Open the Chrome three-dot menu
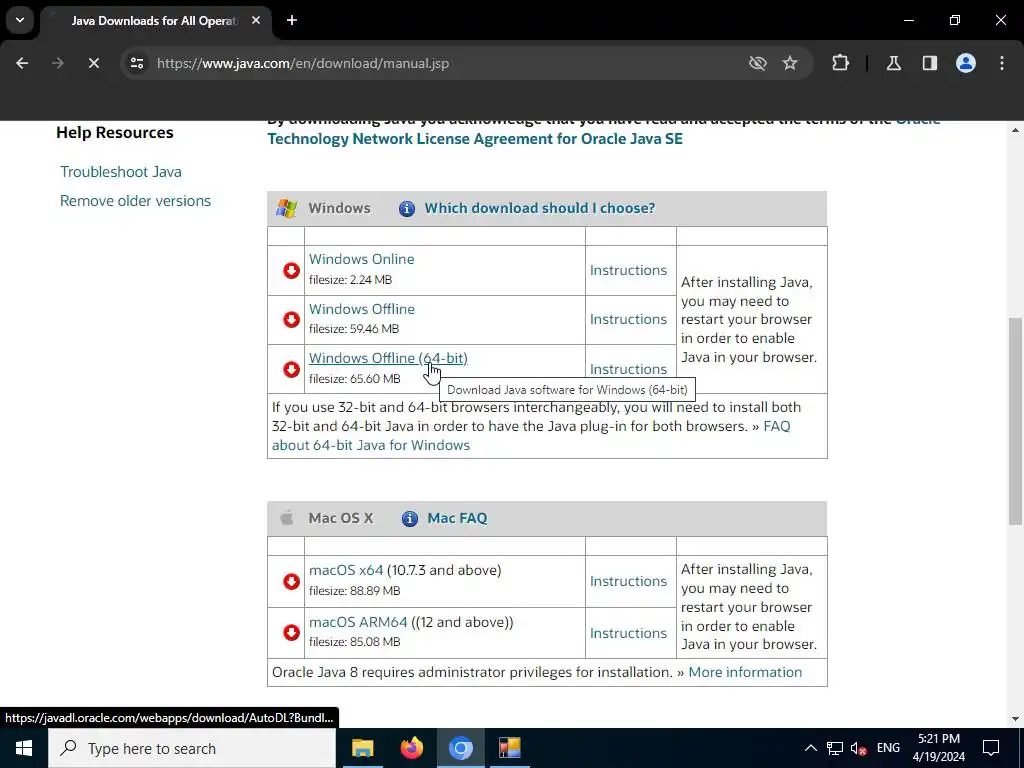This screenshot has height=768, width=1024. tap(1002, 63)
